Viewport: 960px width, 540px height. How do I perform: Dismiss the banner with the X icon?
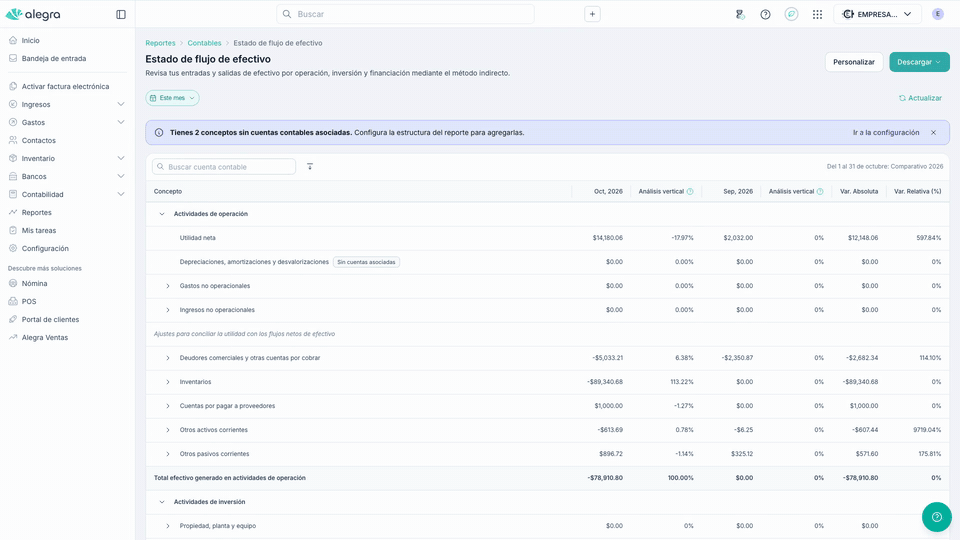coord(933,132)
